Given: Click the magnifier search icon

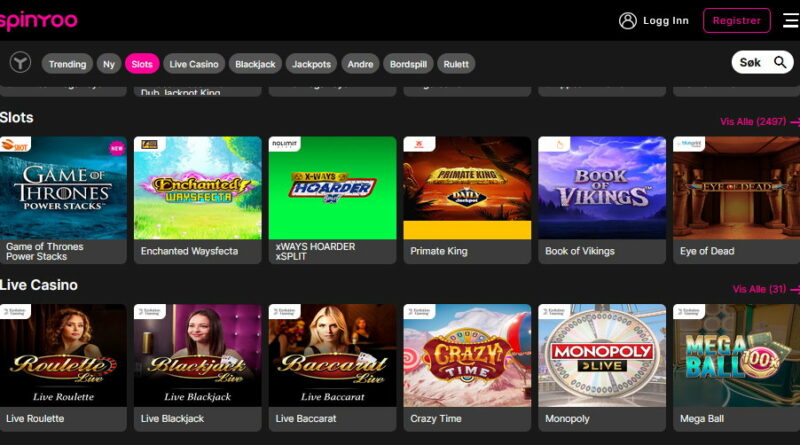Looking at the screenshot, I should click(x=780, y=62).
